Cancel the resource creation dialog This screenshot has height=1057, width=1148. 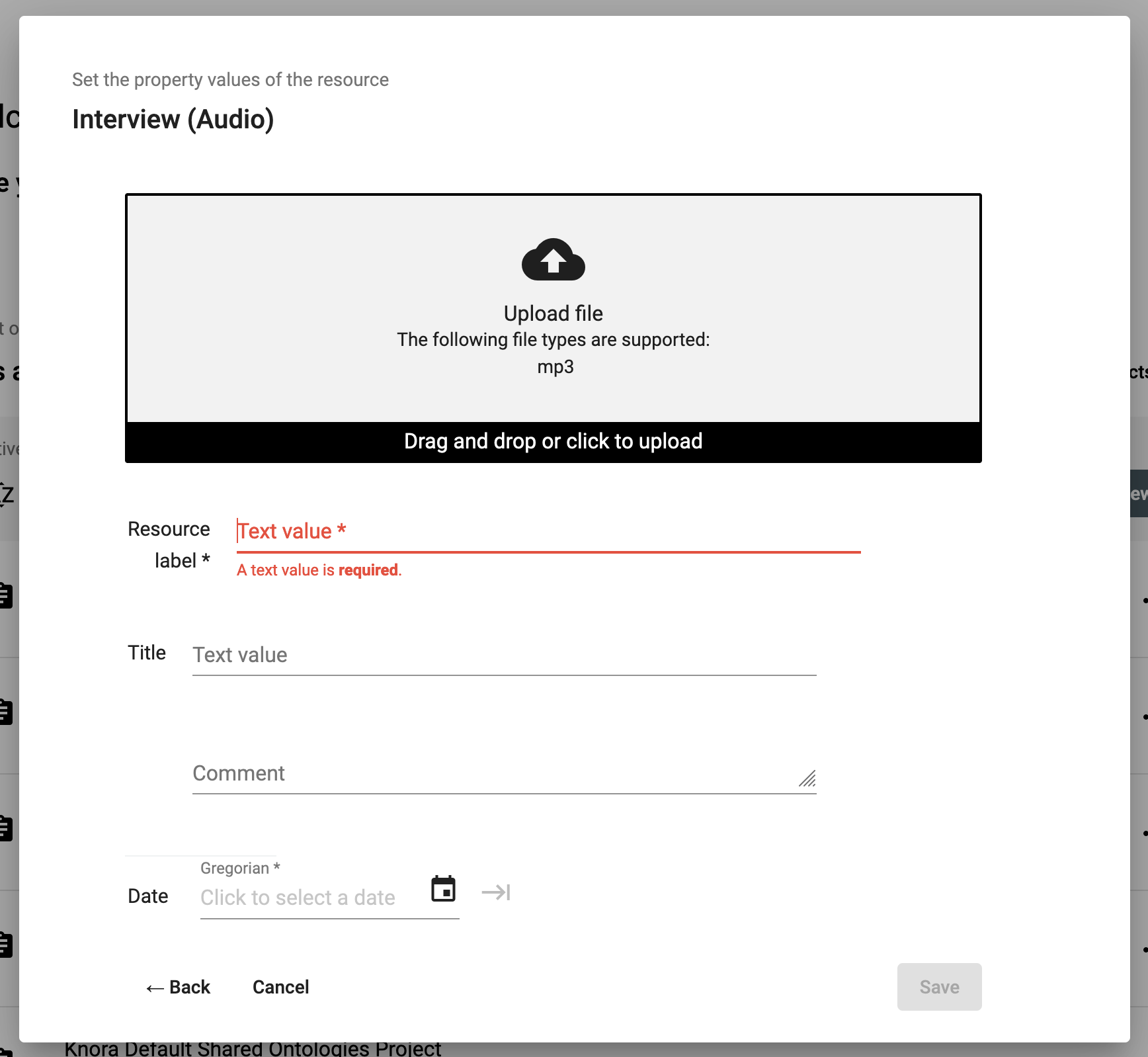click(x=281, y=988)
